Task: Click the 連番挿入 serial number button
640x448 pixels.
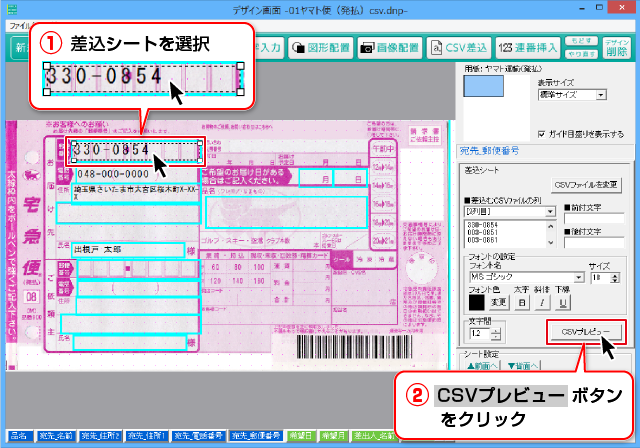Action: 528,48
